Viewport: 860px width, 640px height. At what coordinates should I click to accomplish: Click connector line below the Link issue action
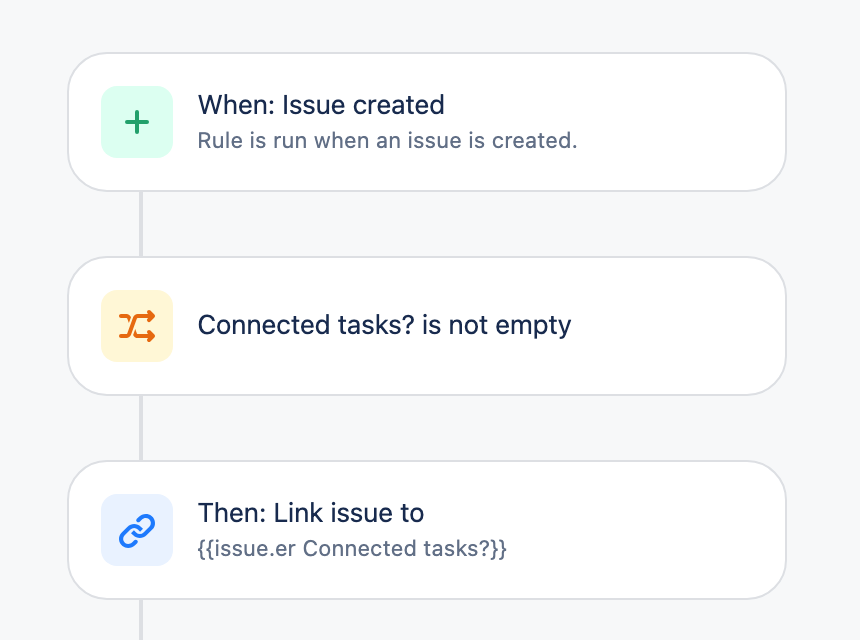point(141,620)
